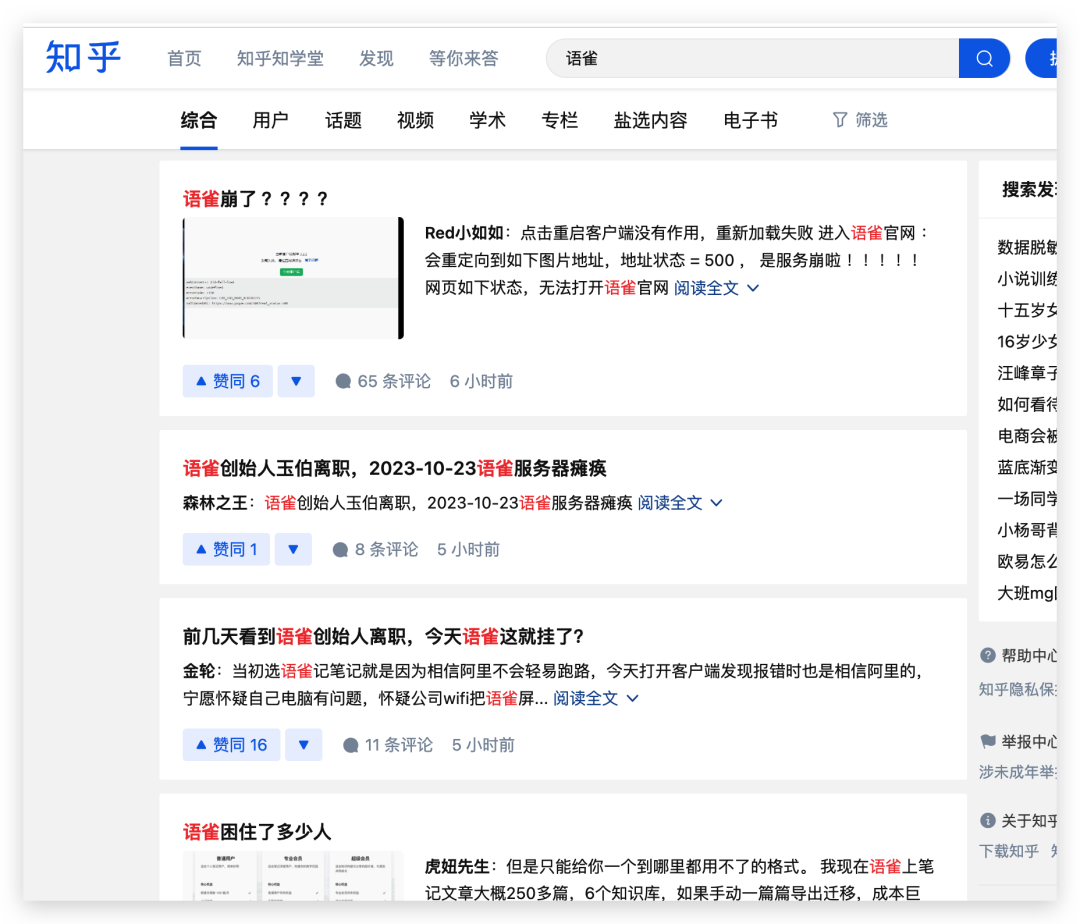Viewport: 1080px width, 924px height.
Task: Open thumbnail image of 语雀困住了多少人 post
Action: tap(293, 876)
